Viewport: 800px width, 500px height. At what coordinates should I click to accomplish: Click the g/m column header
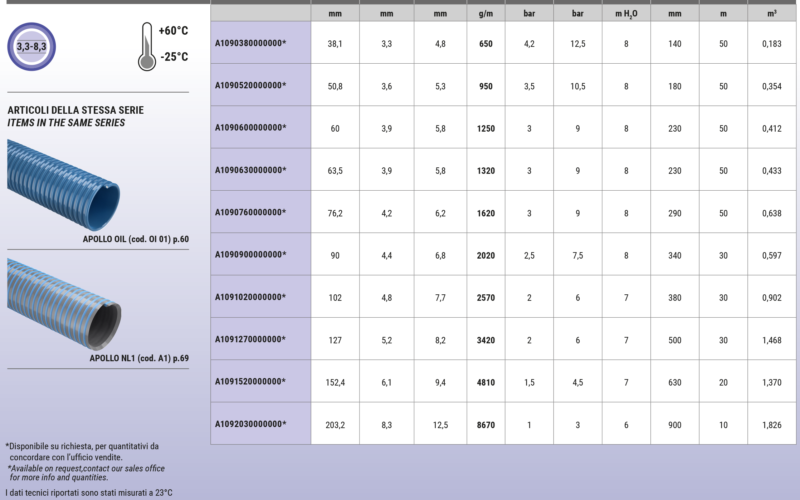click(x=486, y=14)
